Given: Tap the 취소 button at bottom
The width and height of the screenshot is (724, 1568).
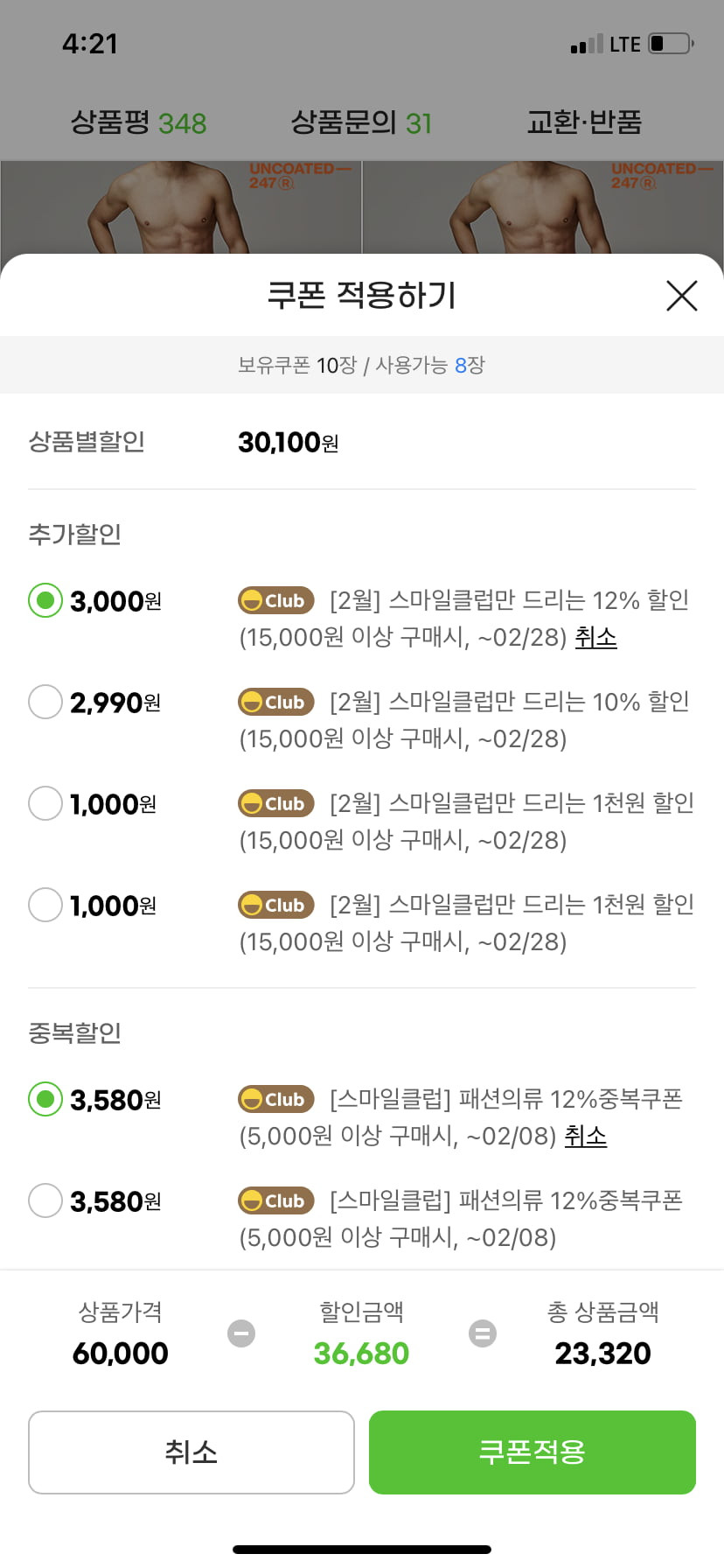Looking at the screenshot, I should 191,1452.
